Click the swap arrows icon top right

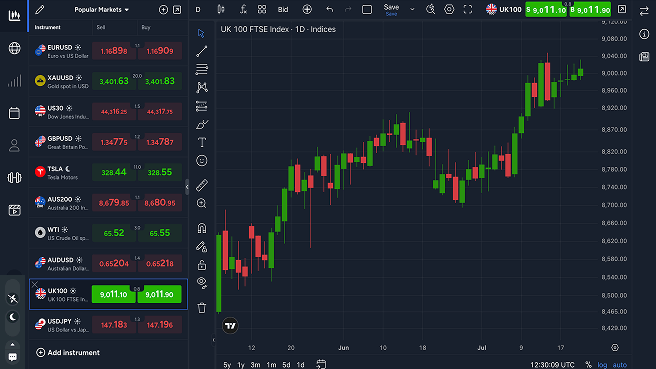(x=644, y=11)
